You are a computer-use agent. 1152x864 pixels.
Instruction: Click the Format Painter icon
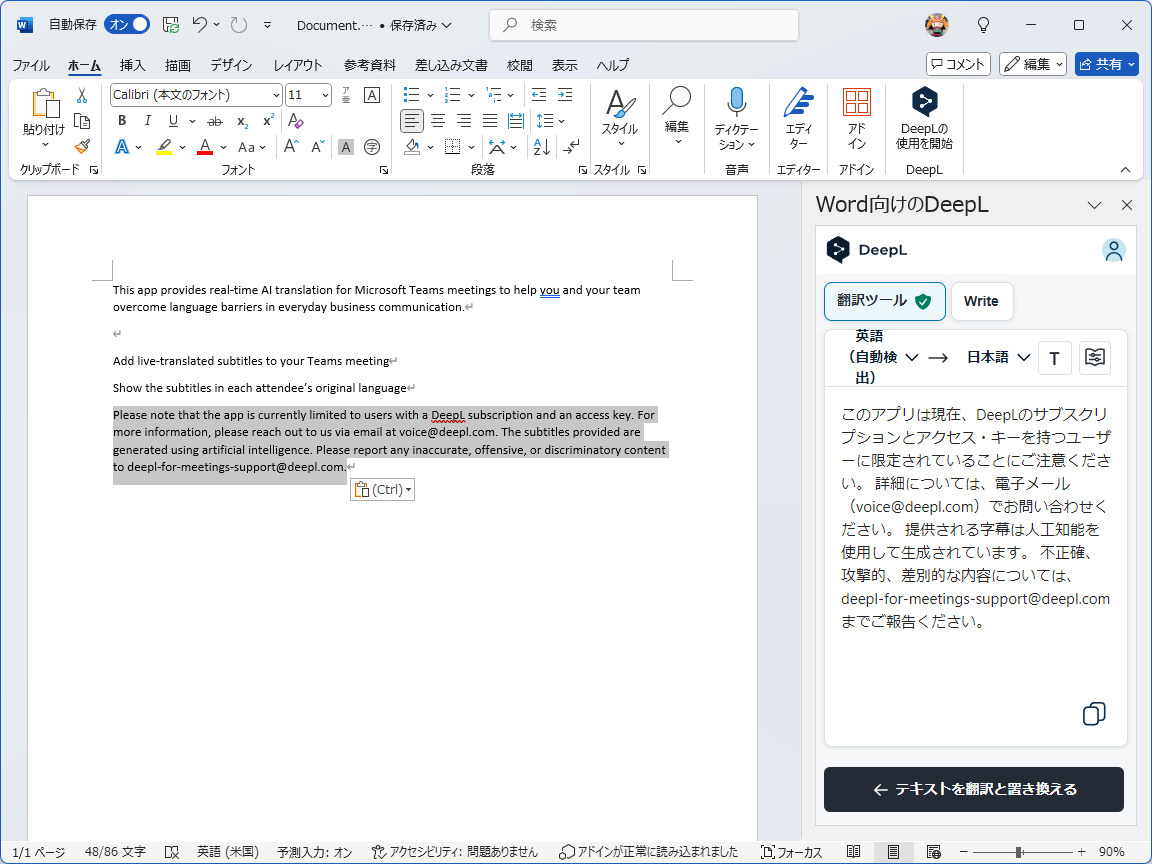[x=83, y=147]
